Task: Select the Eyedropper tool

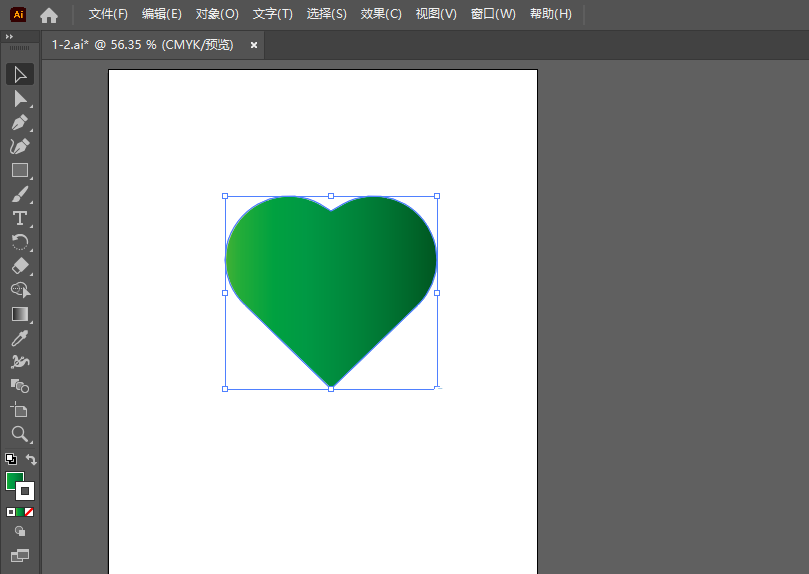Action: 19,338
